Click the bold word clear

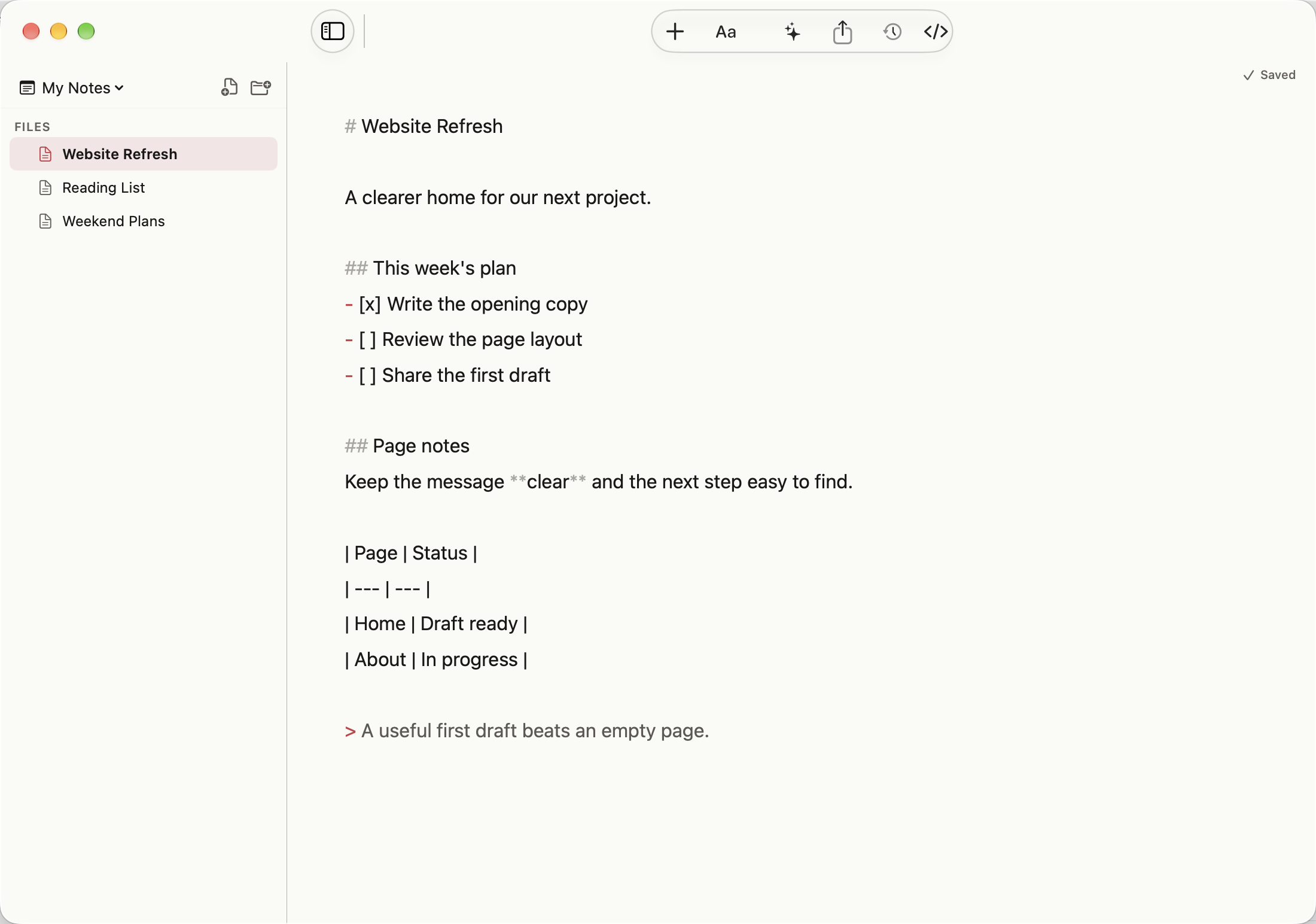(547, 482)
